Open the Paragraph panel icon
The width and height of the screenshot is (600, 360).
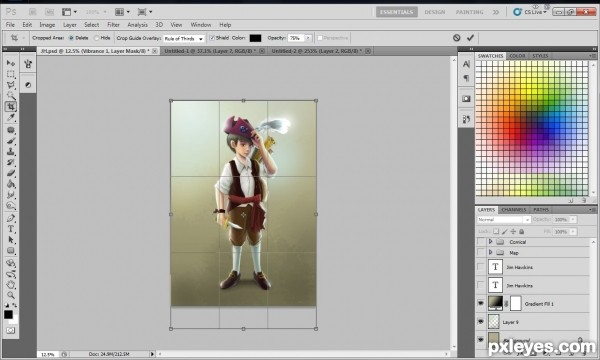[466, 78]
